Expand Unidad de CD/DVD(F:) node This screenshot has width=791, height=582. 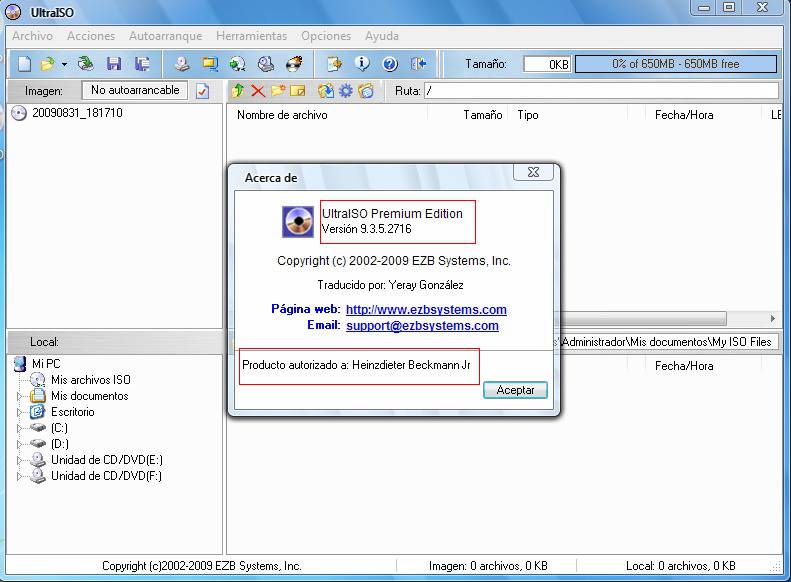pos(20,476)
